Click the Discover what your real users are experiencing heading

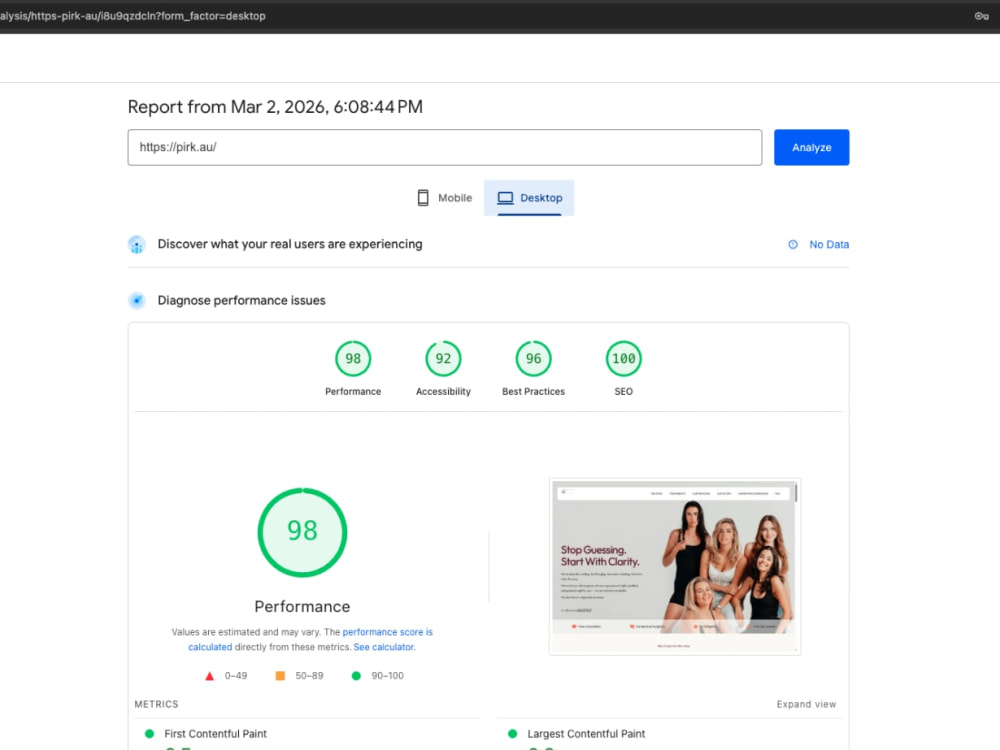[x=290, y=244]
